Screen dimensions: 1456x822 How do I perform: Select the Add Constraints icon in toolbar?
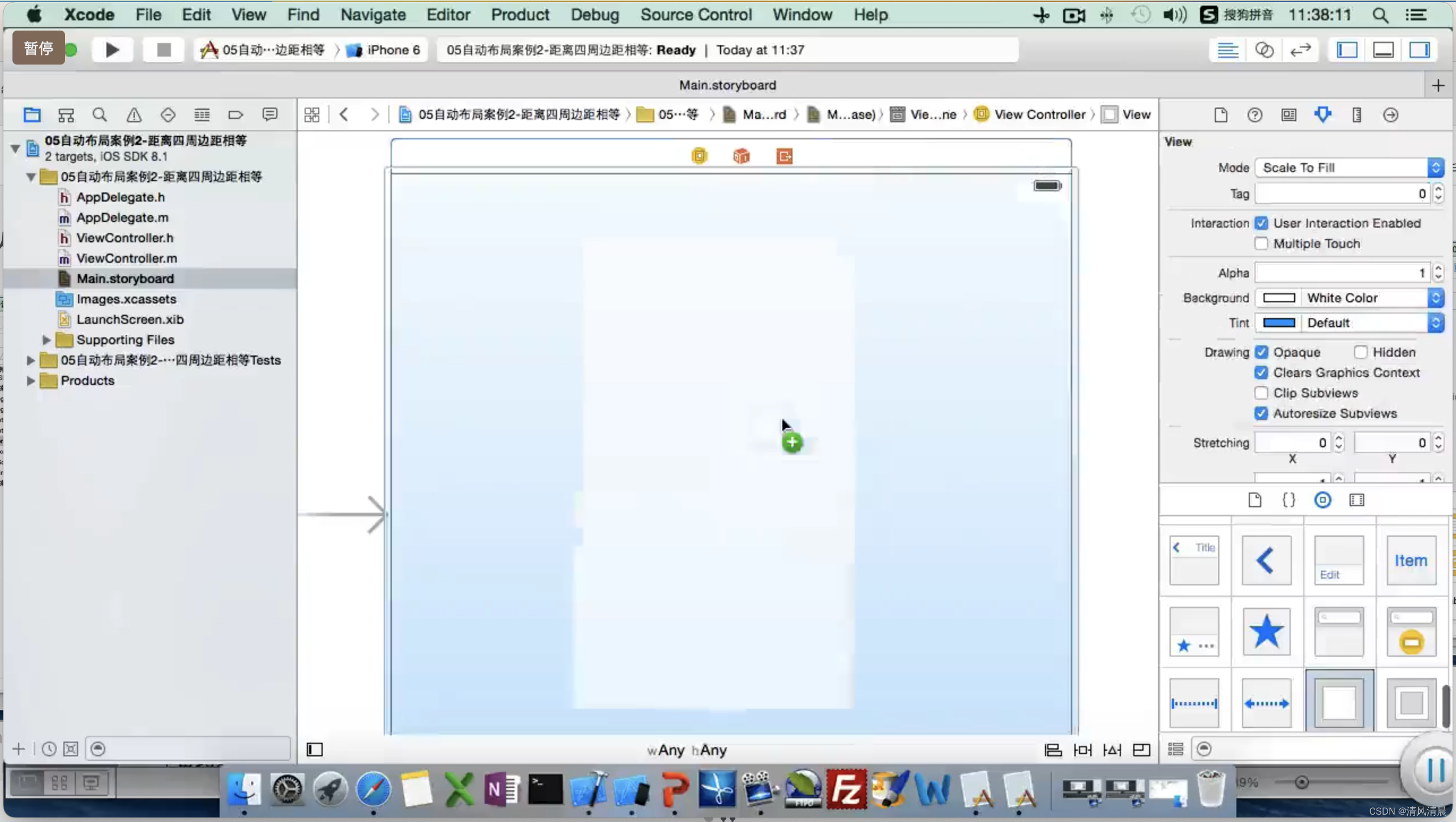(1083, 749)
